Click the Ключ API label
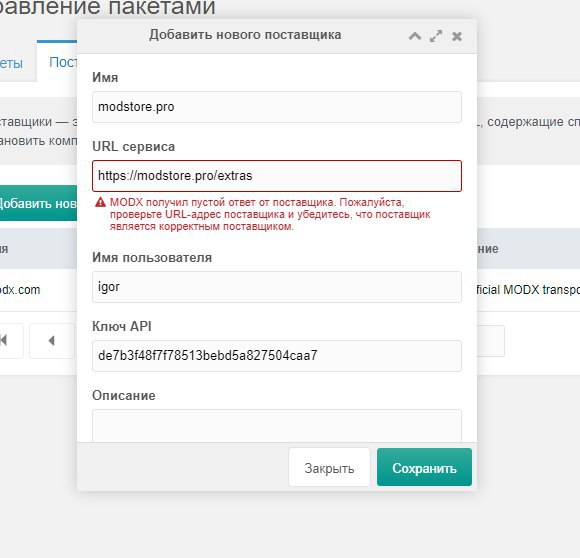Image resolution: width=580 pixels, height=558 pixels. point(122,326)
